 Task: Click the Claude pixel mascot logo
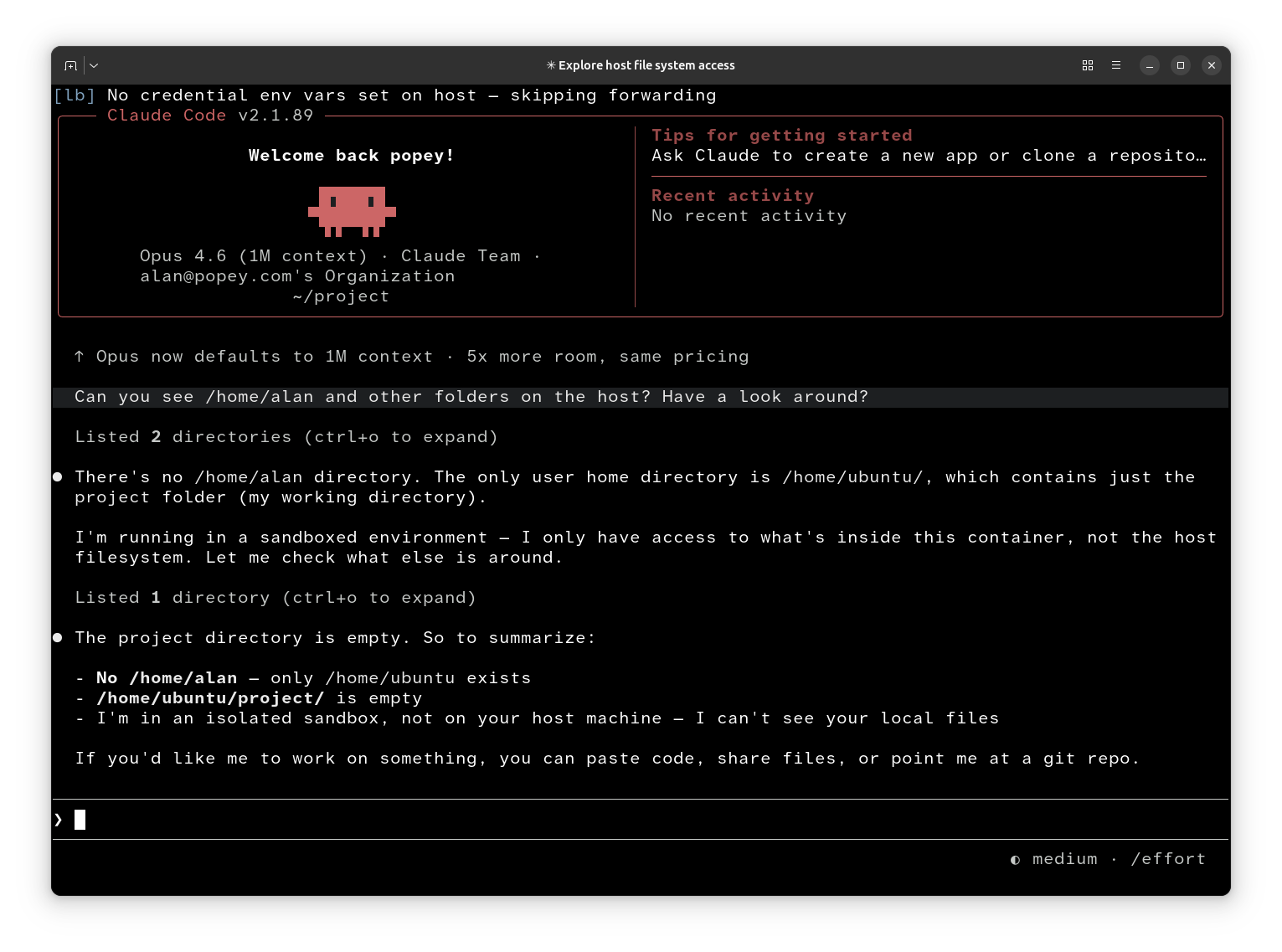point(352,212)
